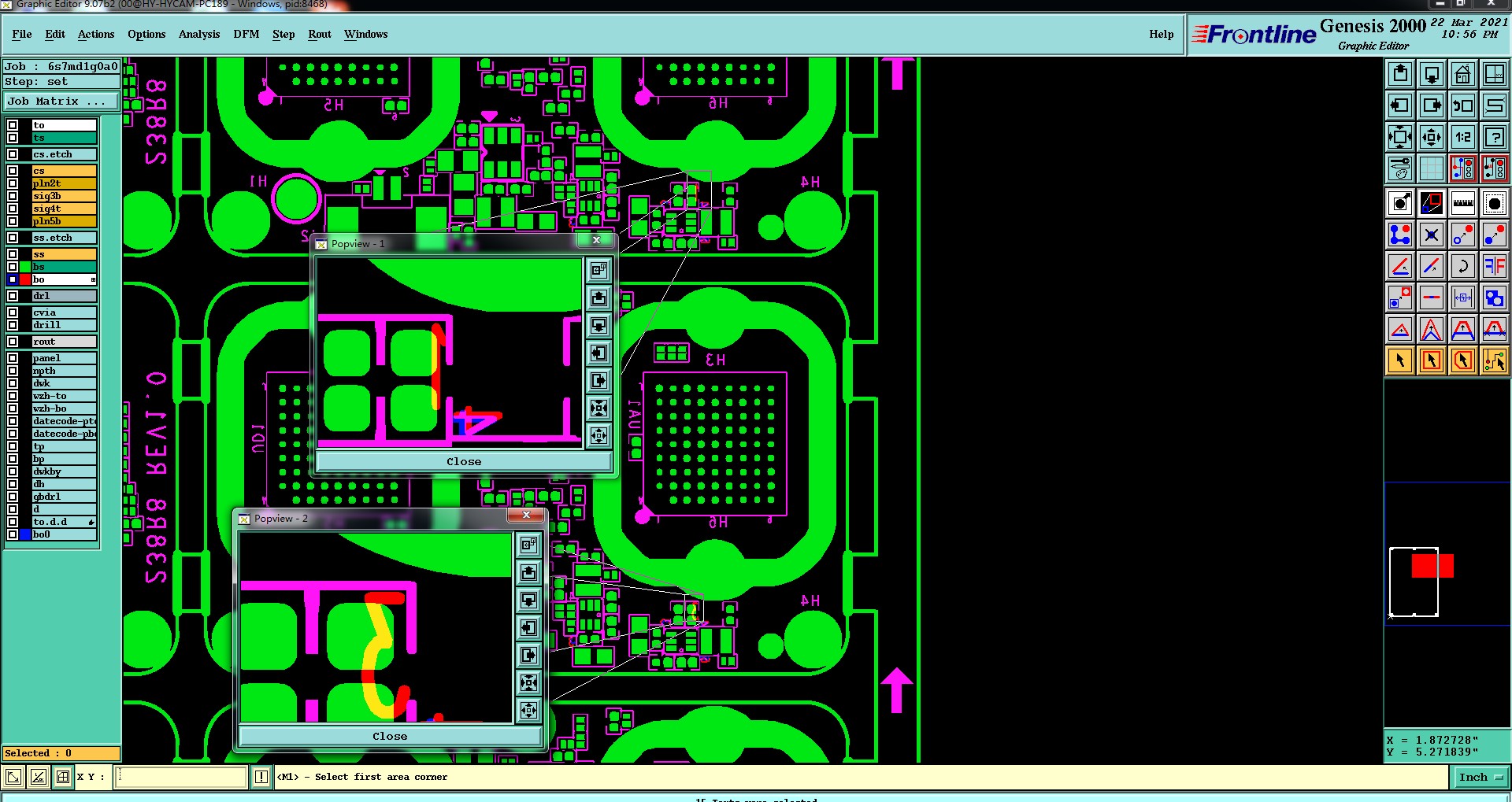
Task: Open the Inch units dropdown
Action: [x=1480, y=777]
